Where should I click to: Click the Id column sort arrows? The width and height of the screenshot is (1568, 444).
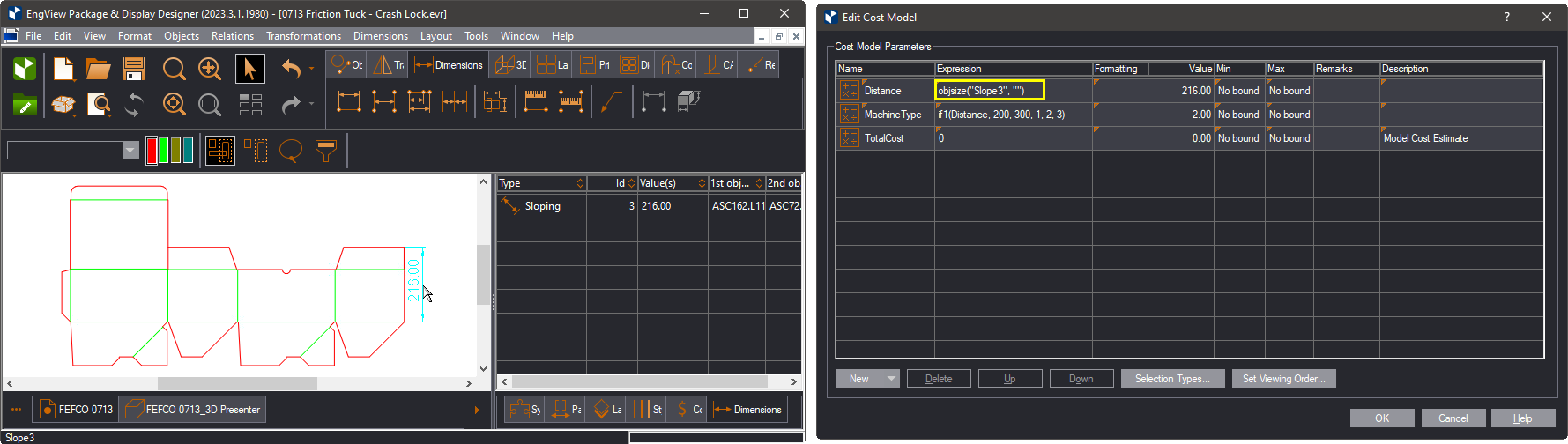coord(631,183)
